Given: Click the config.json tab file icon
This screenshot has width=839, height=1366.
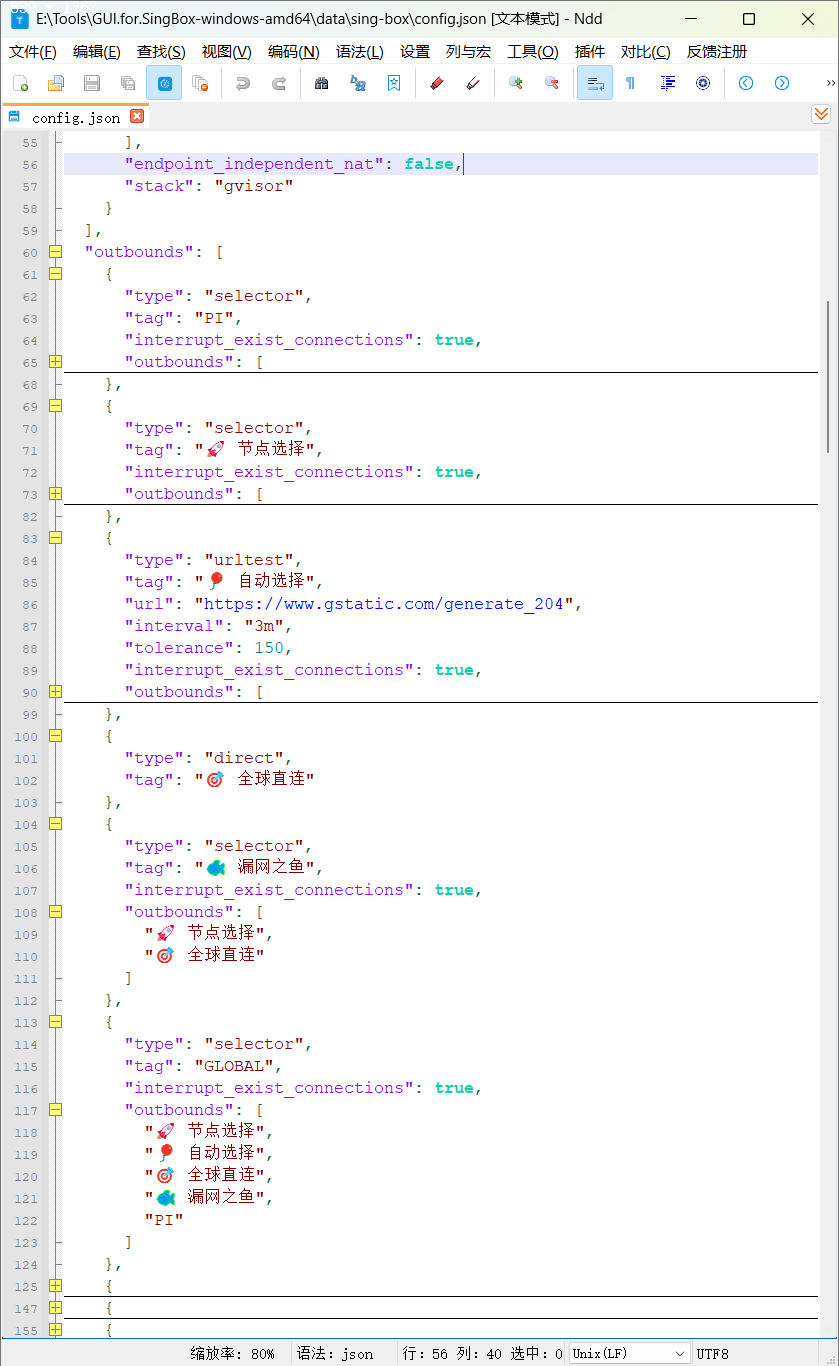Looking at the screenshot, I should pyautogui.click(x=15, y=117).
